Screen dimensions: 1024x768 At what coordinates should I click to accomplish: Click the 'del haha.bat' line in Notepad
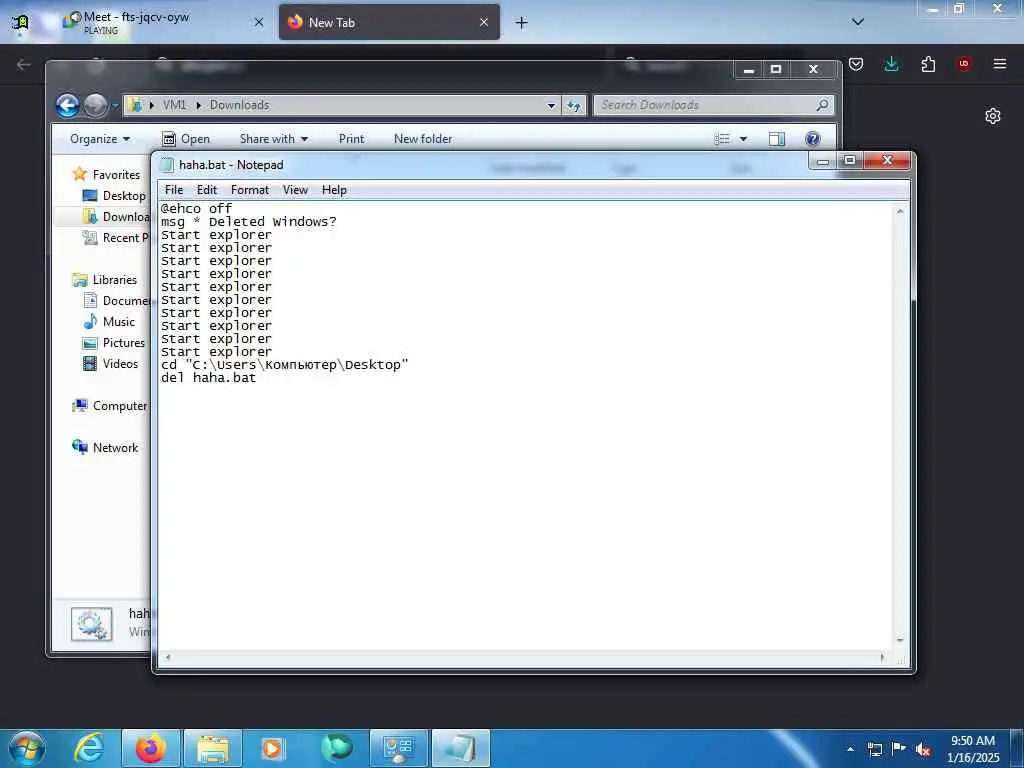coord(208,378)
